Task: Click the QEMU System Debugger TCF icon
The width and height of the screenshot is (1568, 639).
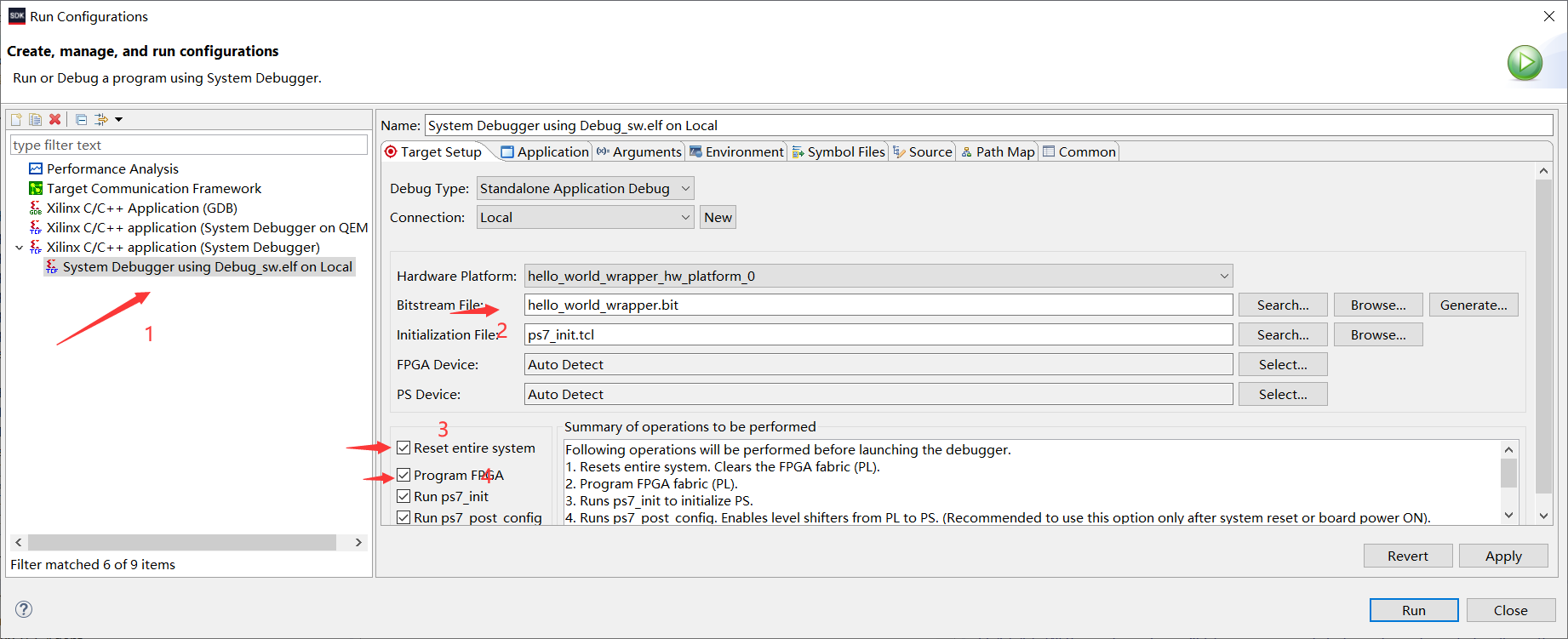Action: pos(36,227)
